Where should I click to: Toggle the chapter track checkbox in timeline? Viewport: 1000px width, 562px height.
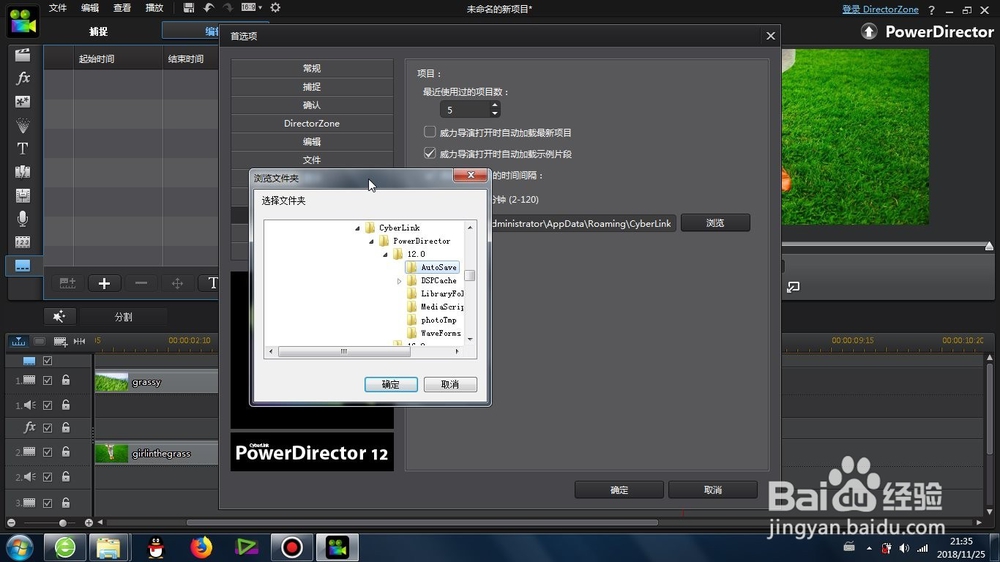[x=47, y=360]
